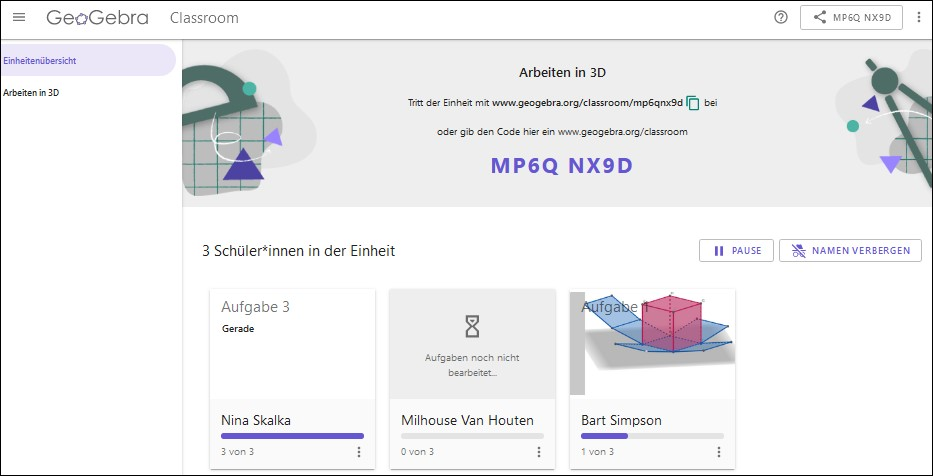
Task: Click Nina Skalka's progress bar
Action: pyautogui.click(x=292, y=436)
